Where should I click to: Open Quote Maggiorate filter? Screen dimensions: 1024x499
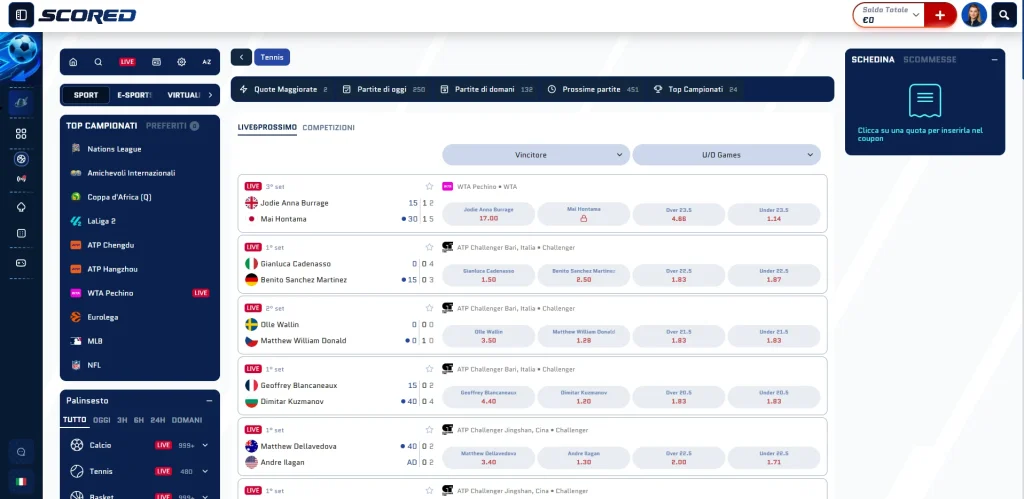click(x=283, y=89)
